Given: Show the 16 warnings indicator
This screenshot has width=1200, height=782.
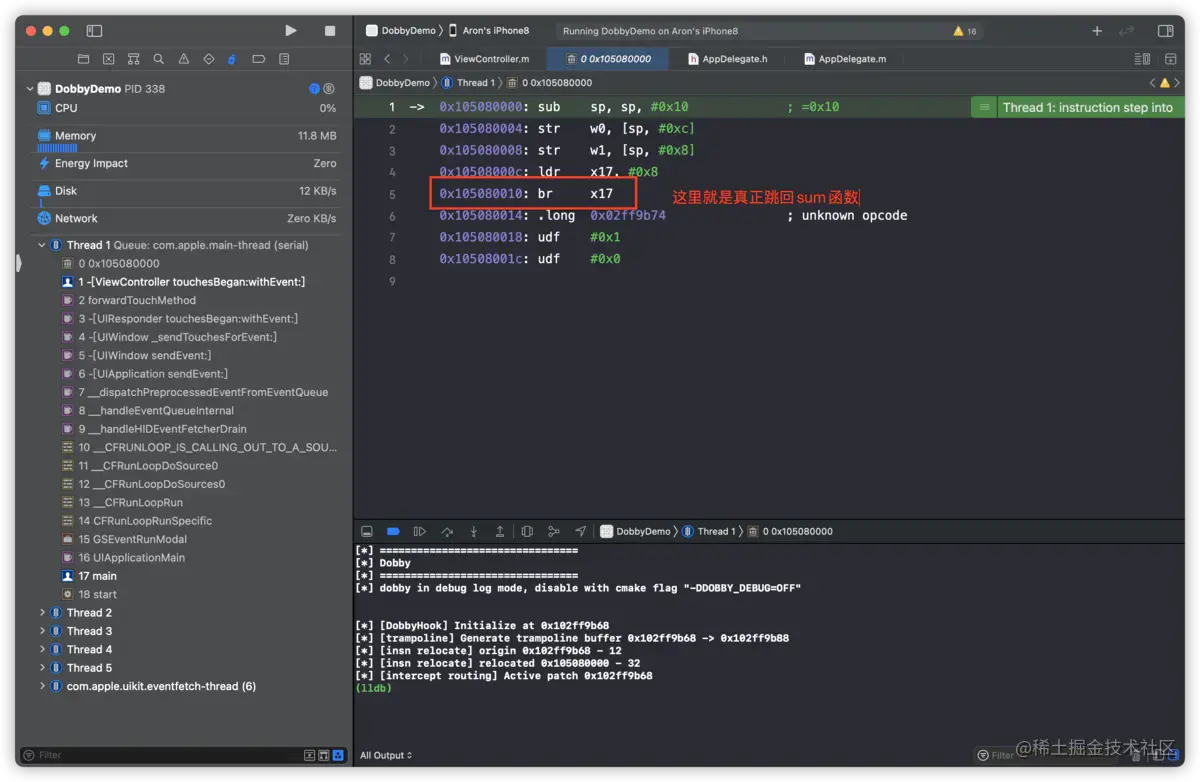Looking at the screenshot, I should point(965,31).
